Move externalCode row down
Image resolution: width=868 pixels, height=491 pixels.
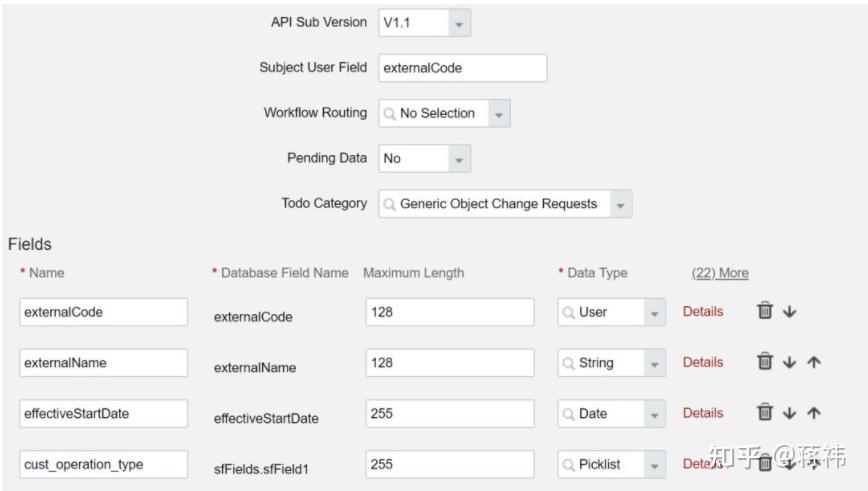coord(790,312)
